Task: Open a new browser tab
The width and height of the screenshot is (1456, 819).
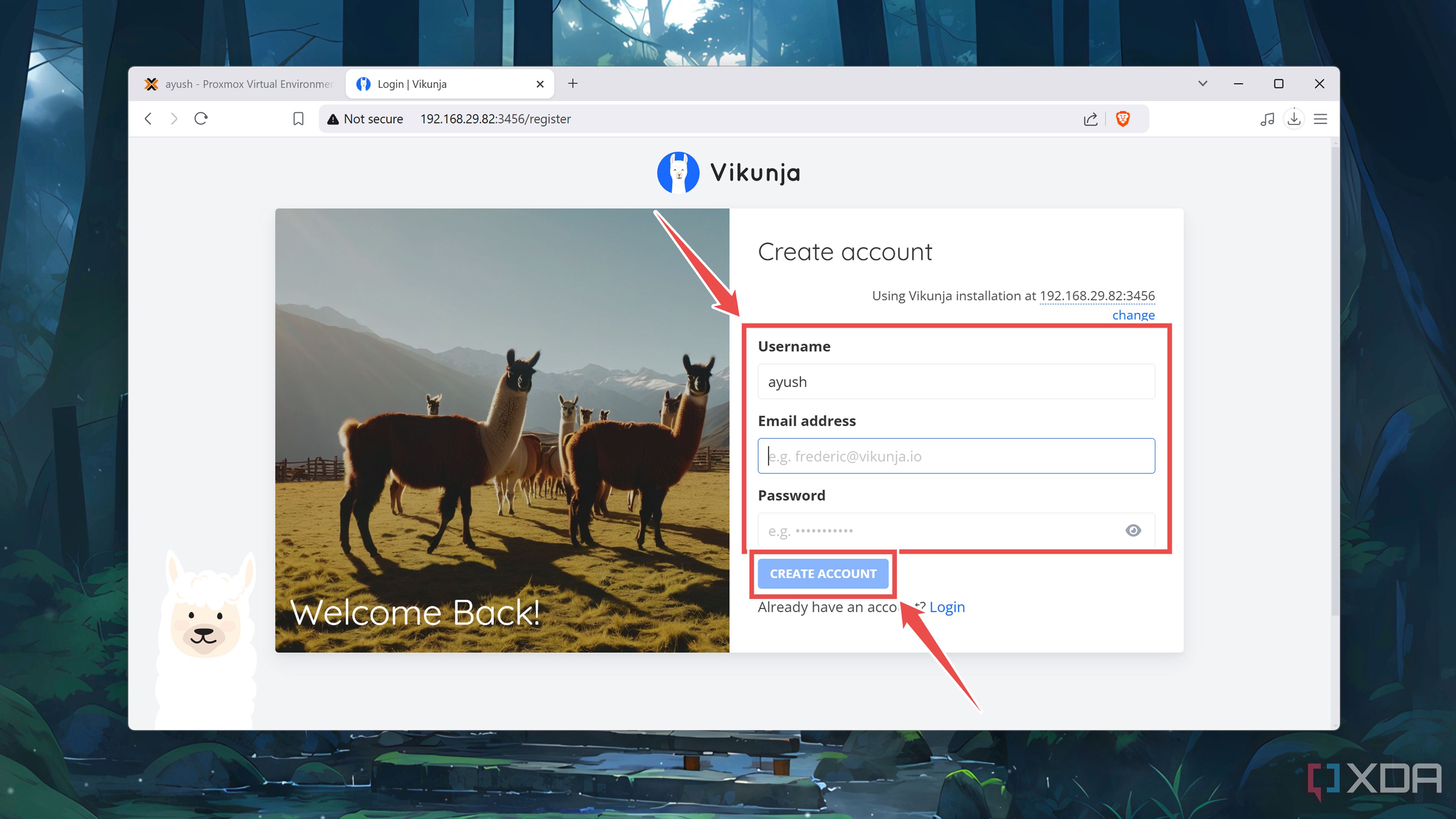Action: [x=573, y=83]
